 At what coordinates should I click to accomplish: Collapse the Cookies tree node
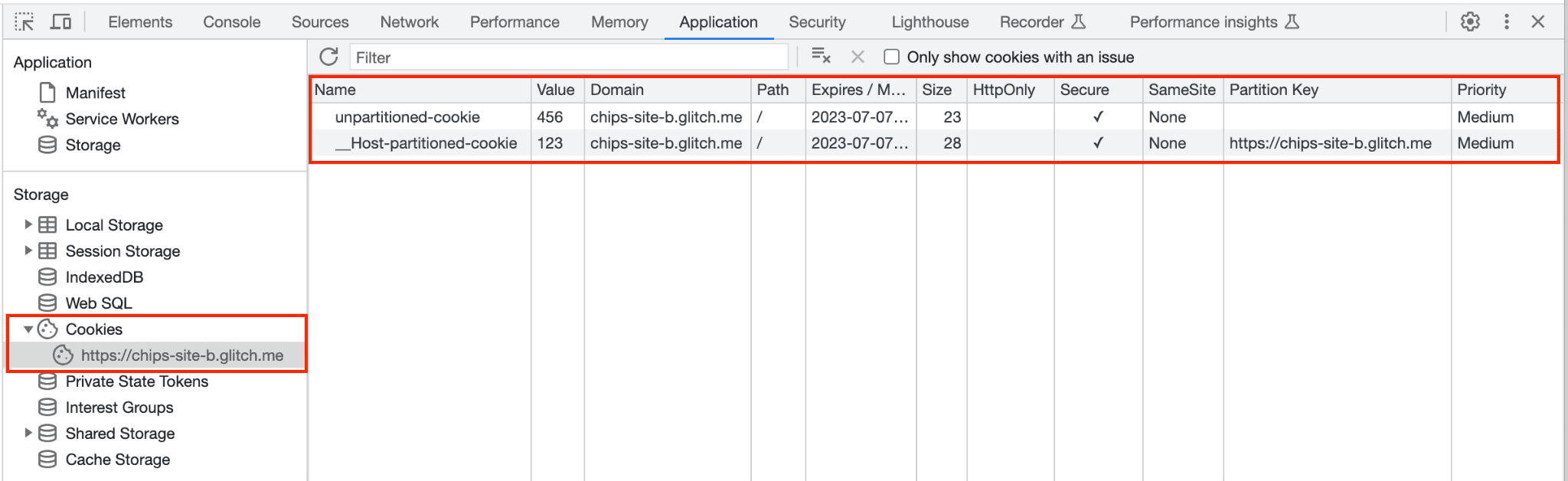(x=28, y=329)
